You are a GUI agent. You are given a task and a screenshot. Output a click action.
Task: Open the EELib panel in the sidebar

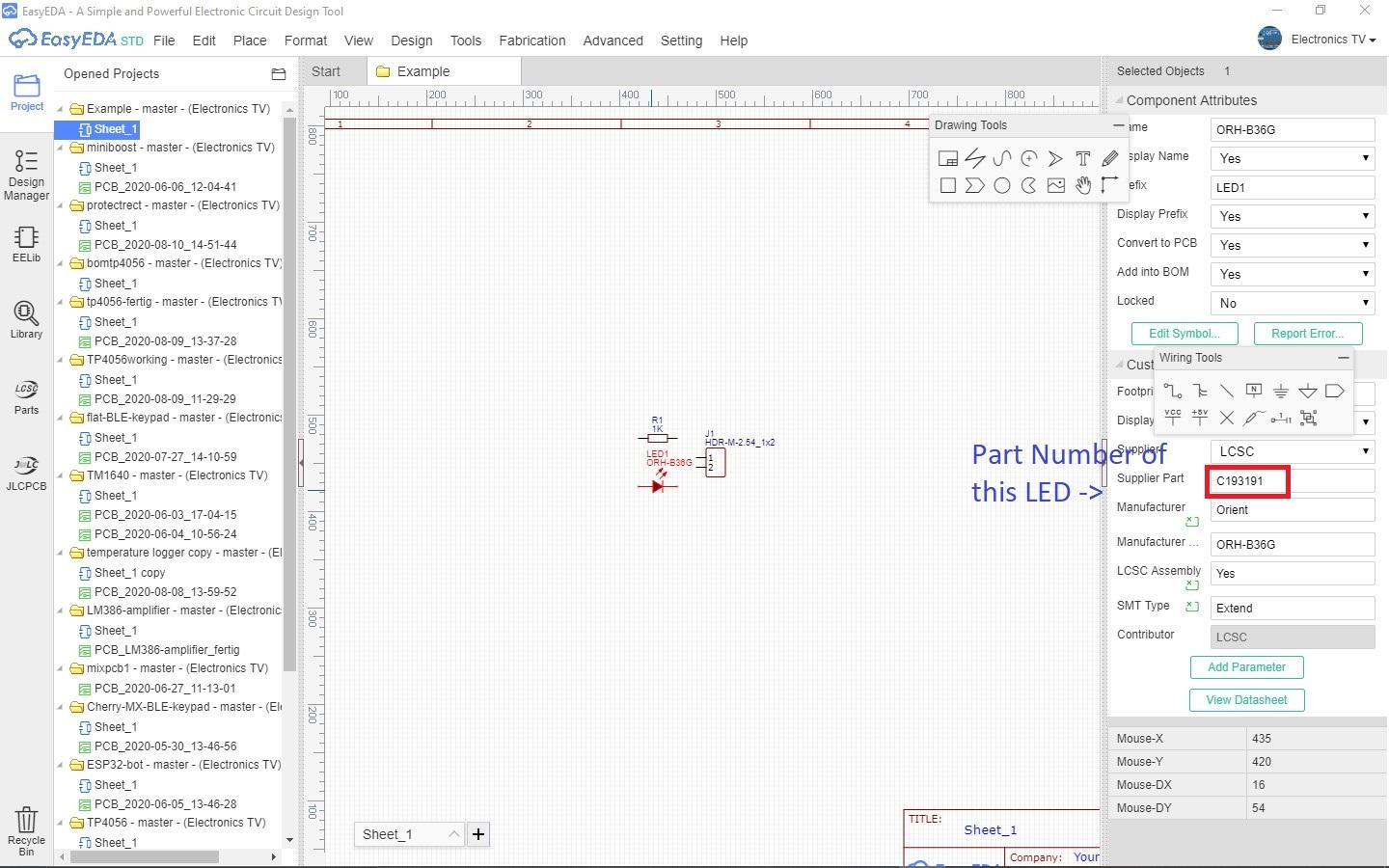pyautogui.click(x=25, y=244)
